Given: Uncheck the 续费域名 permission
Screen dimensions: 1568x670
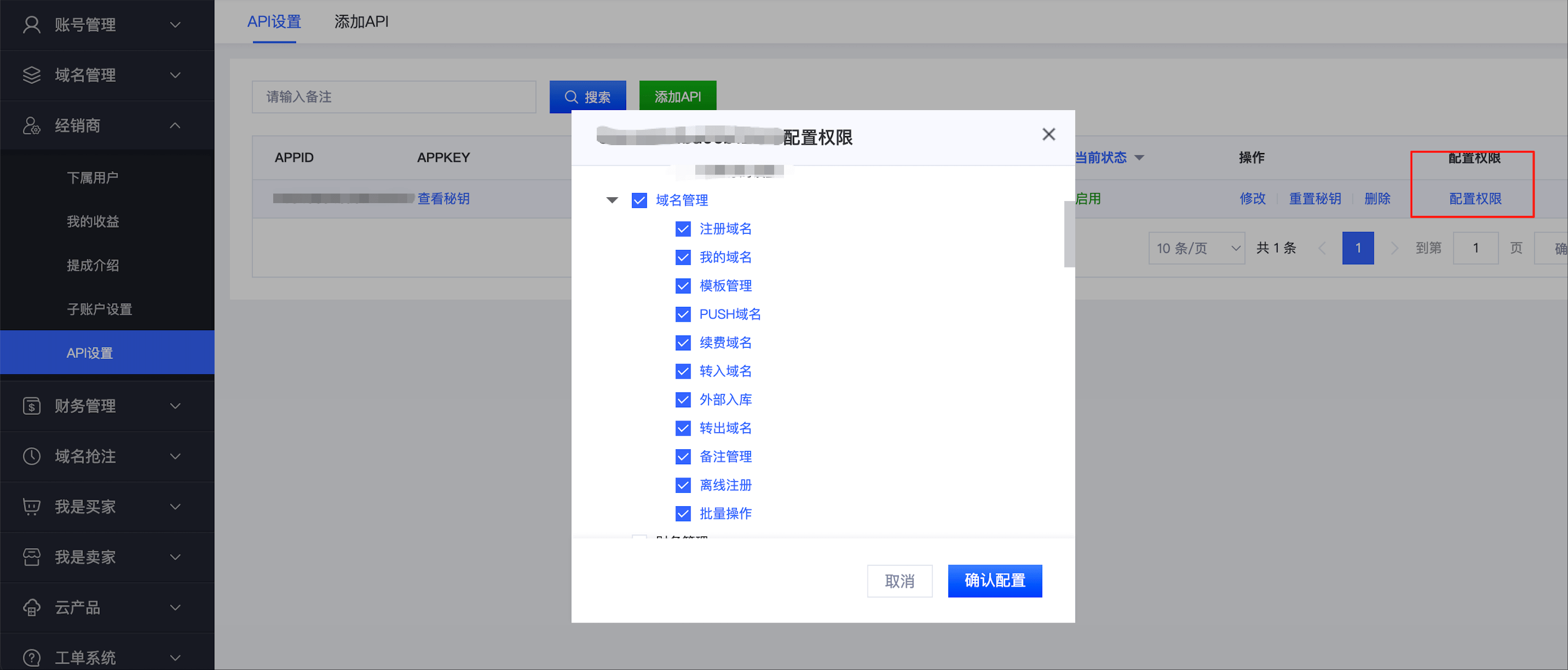Looking at the screenshot, I should (x=683, y=343).
